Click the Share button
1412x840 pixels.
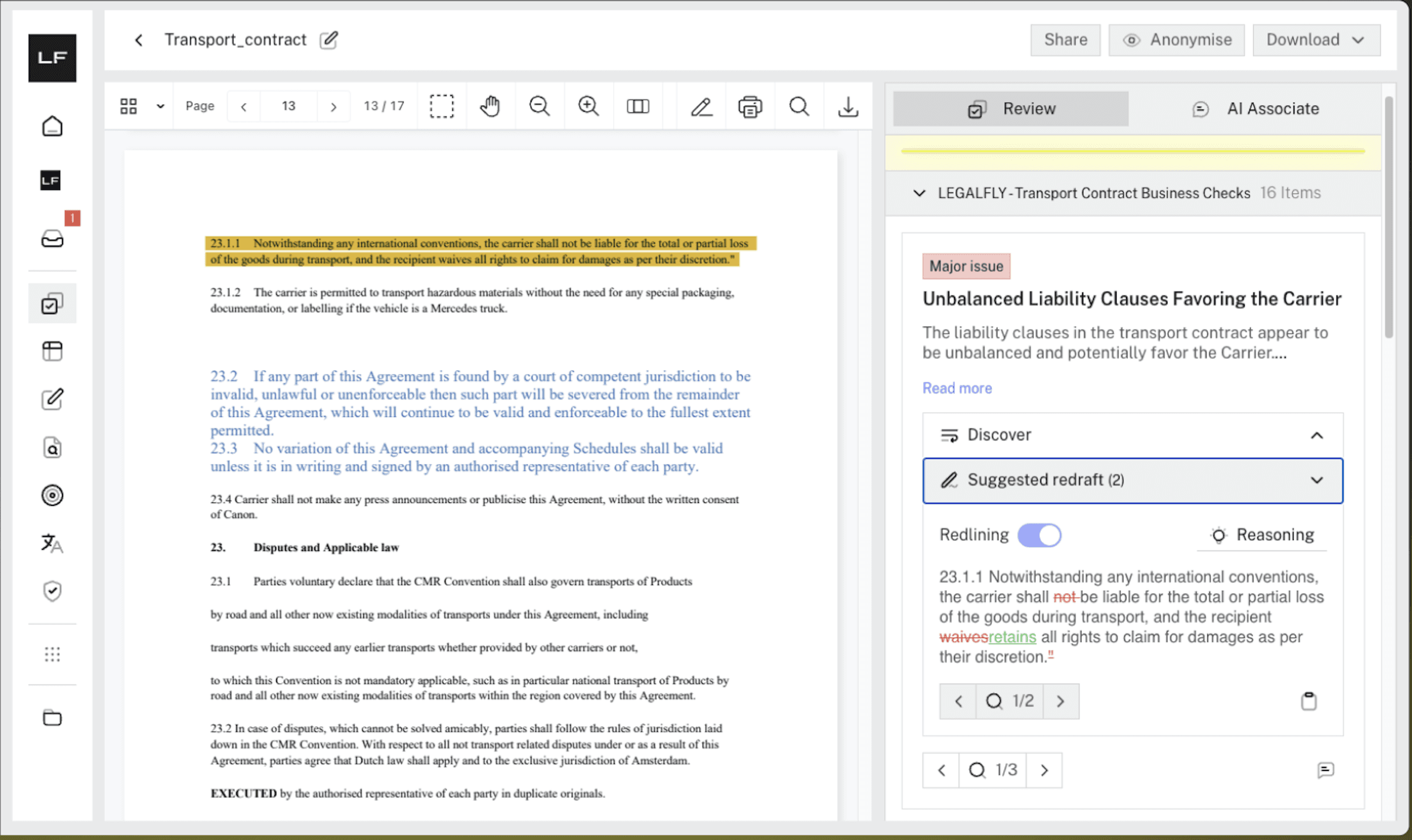click(x=1065, y=40)
